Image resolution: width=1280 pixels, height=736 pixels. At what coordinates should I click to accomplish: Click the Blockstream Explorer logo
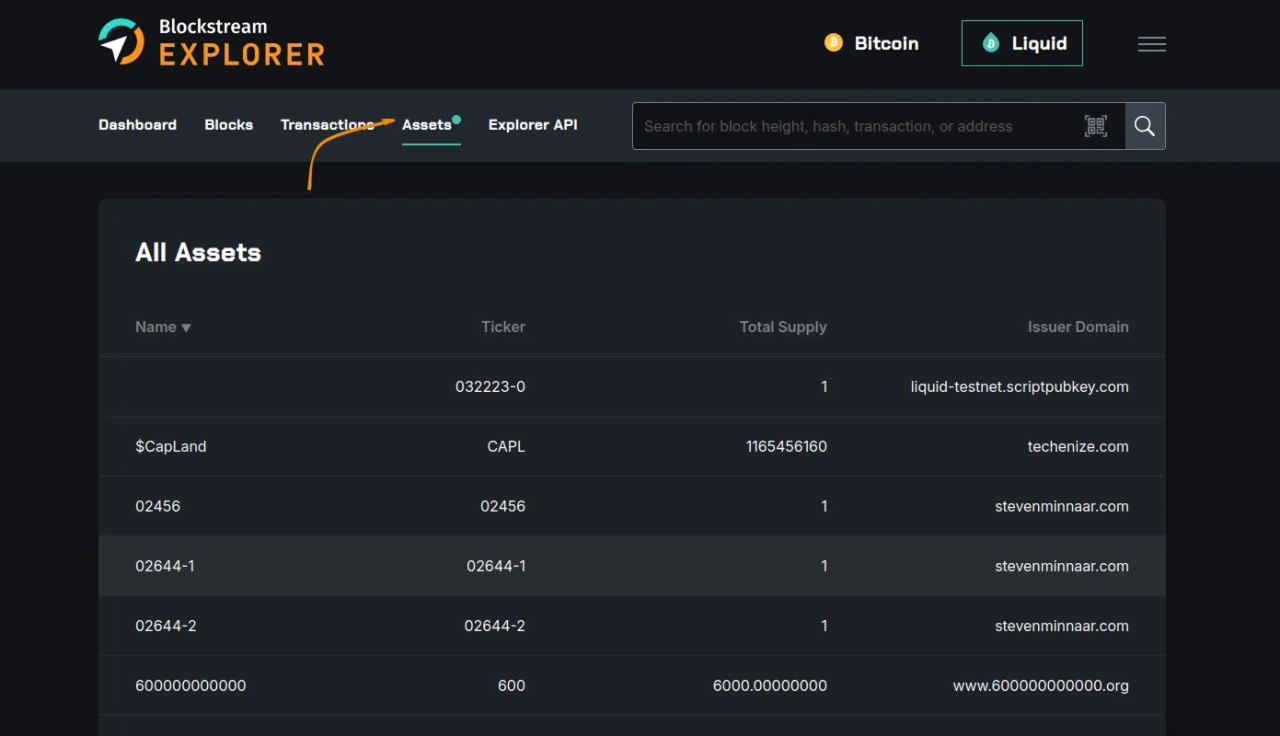pyautogui.click(x=211, y=43)
